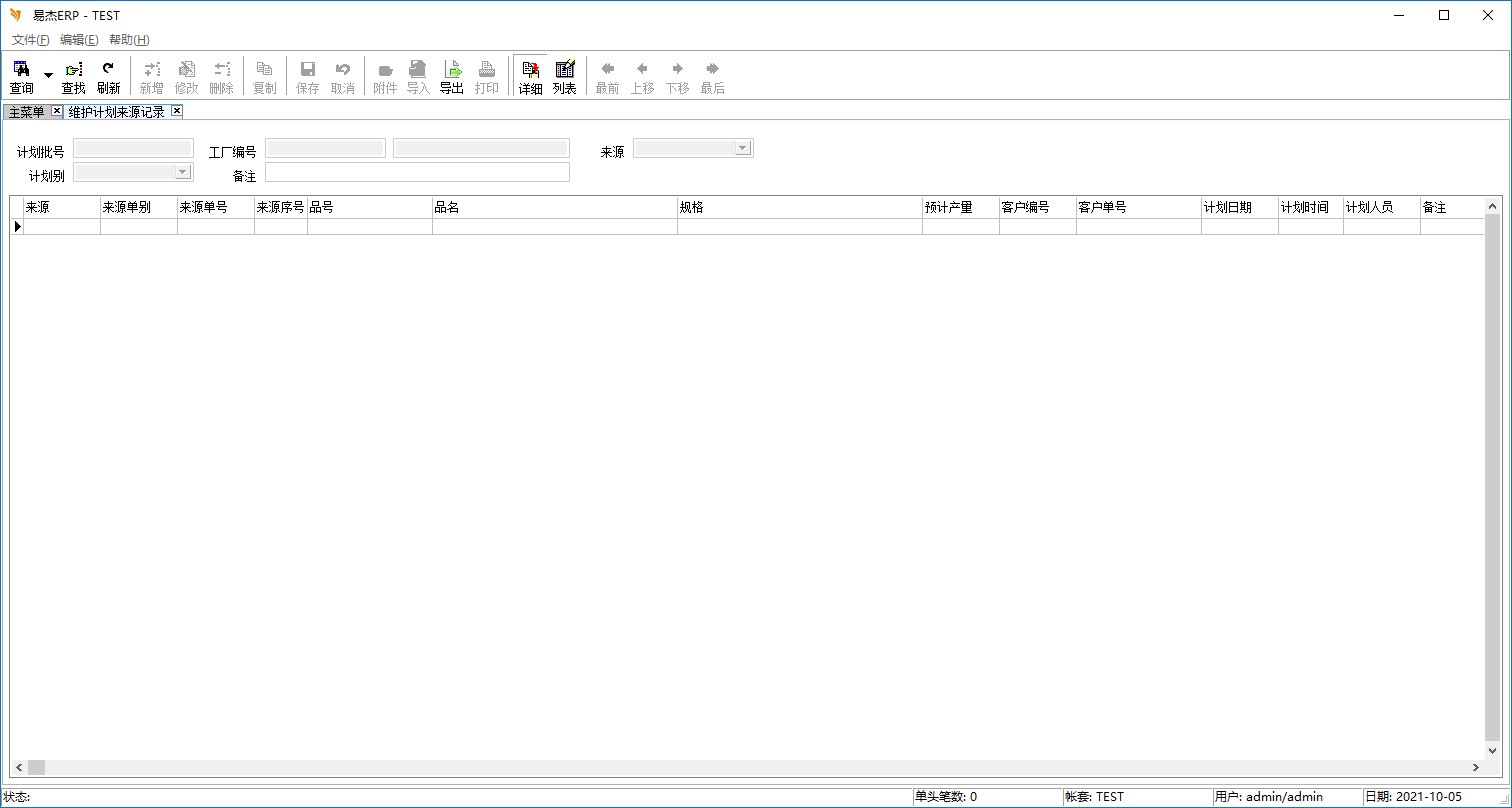The width and height of the screenshot is (1512, 808).
Task: Close the 维护计划来源记录 tab
Action: (x=177, y=111)
